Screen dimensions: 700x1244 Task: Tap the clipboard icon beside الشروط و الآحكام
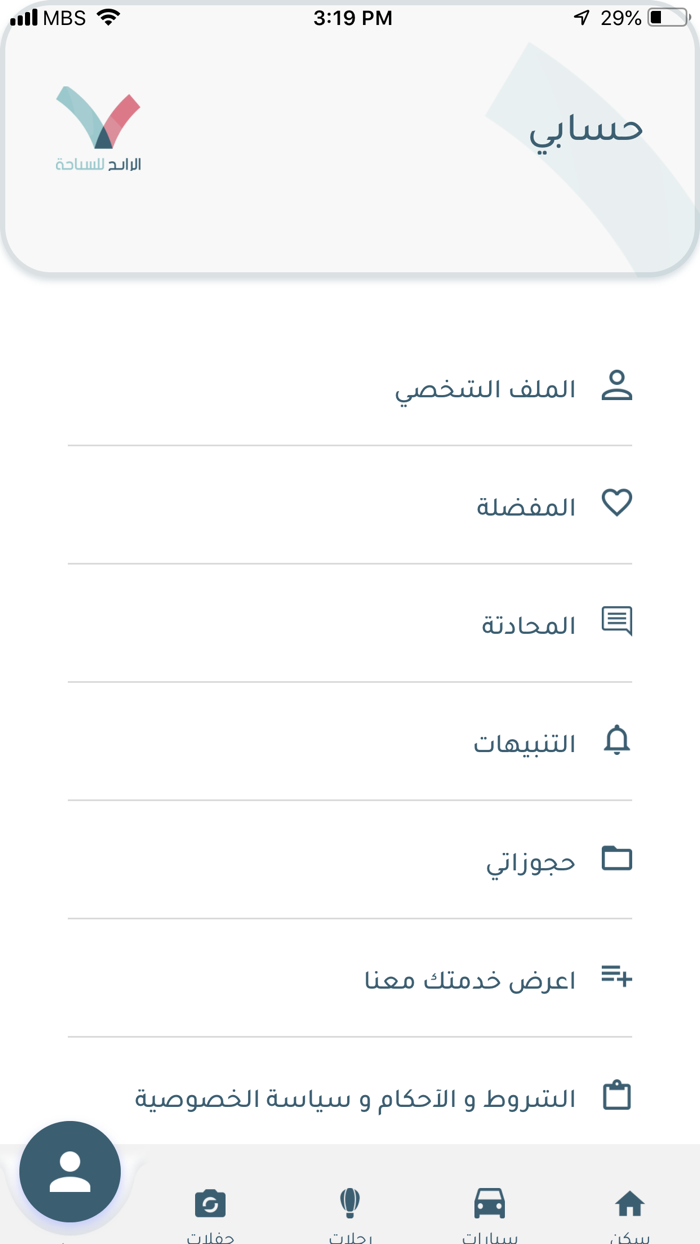(x=618, y=1094)
